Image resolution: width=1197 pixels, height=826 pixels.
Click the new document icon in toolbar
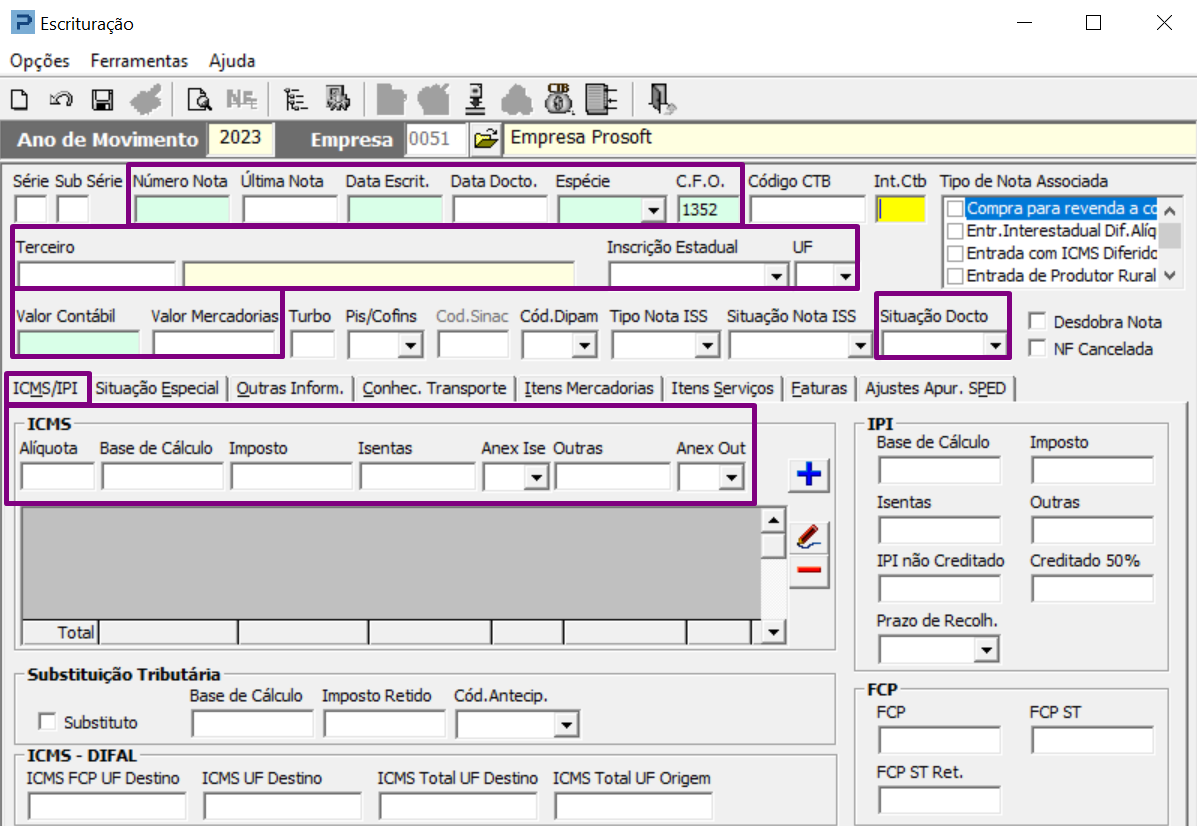(x=20, y=99)
